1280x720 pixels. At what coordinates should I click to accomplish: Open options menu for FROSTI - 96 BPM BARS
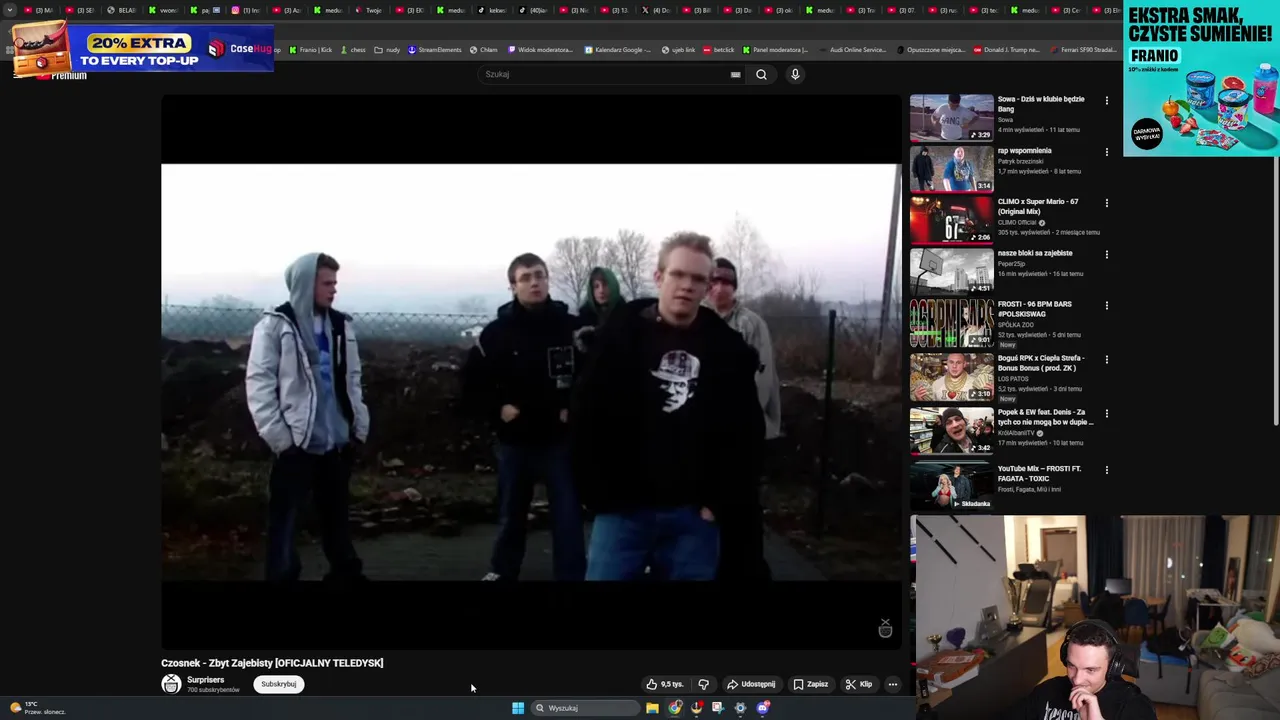[1106, 306]
